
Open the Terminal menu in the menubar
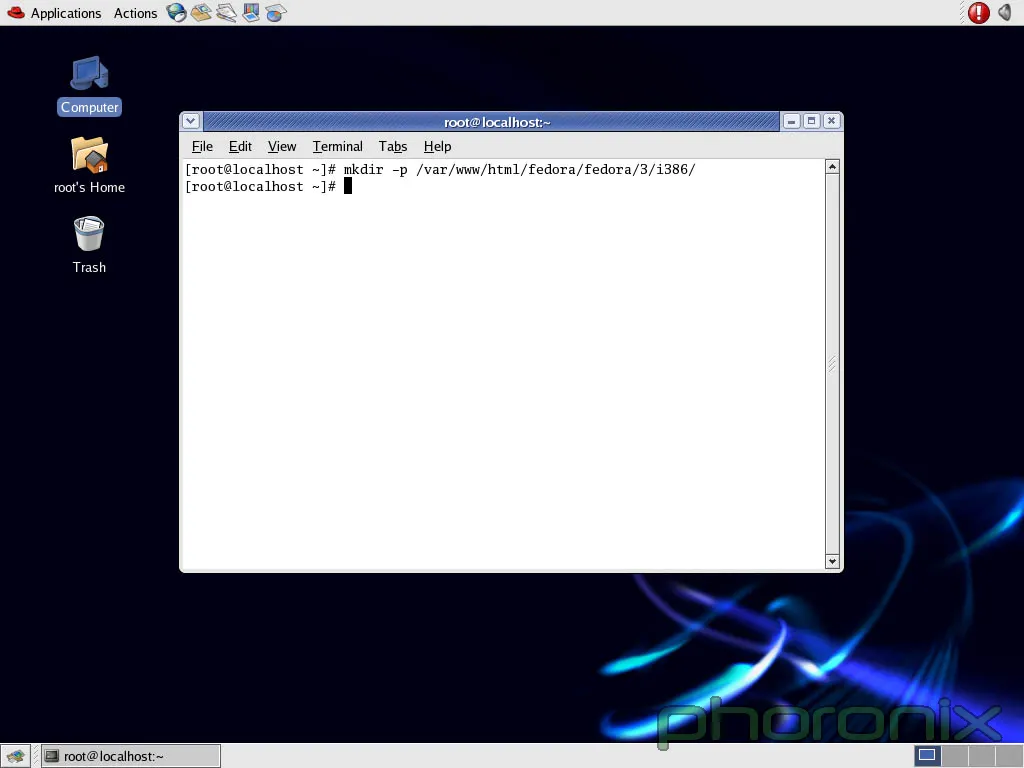pos(338,146)
